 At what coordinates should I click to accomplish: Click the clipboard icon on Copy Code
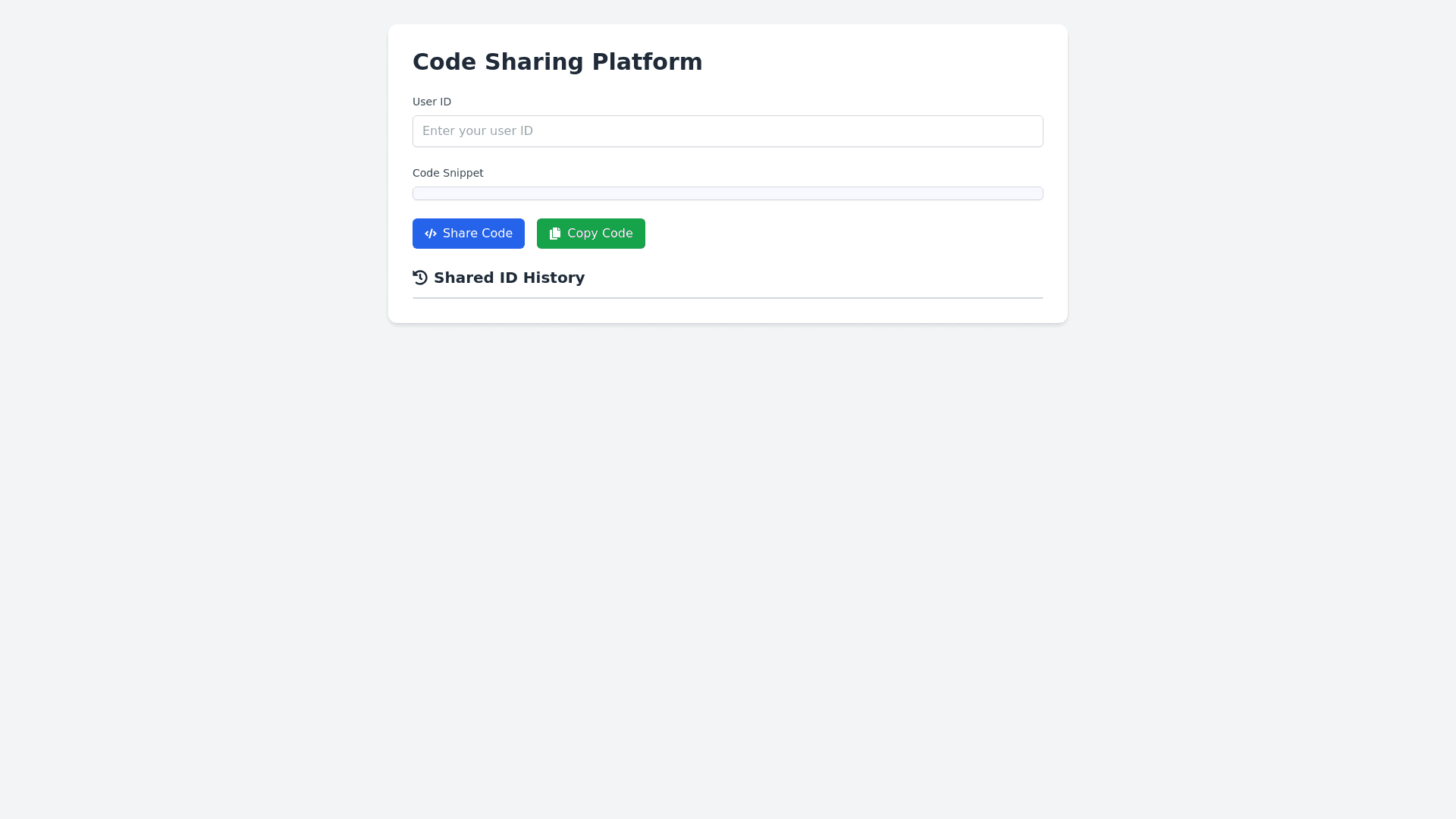coord(555,234)
